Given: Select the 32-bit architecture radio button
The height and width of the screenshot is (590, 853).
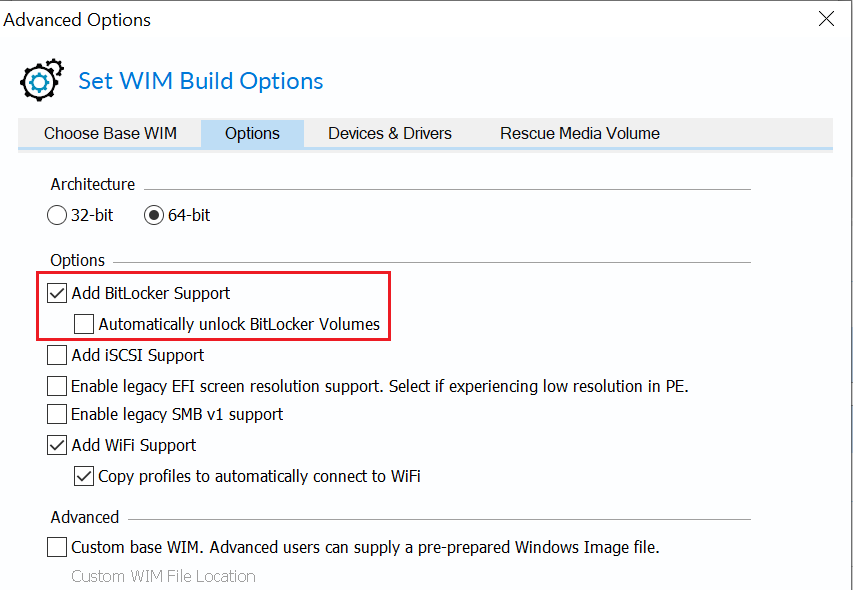Looking at the screenshot, I should click(57, 215).
